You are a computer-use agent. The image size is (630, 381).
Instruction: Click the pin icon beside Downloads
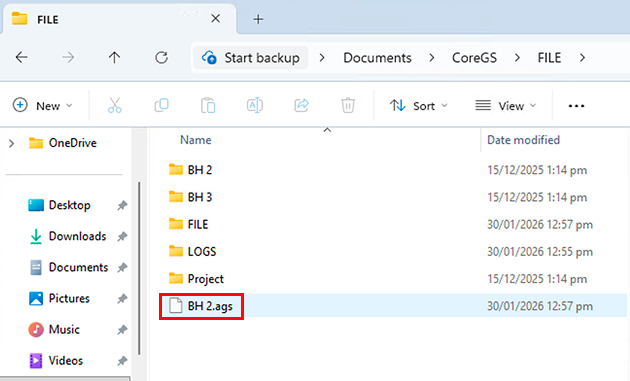(122, 237)
